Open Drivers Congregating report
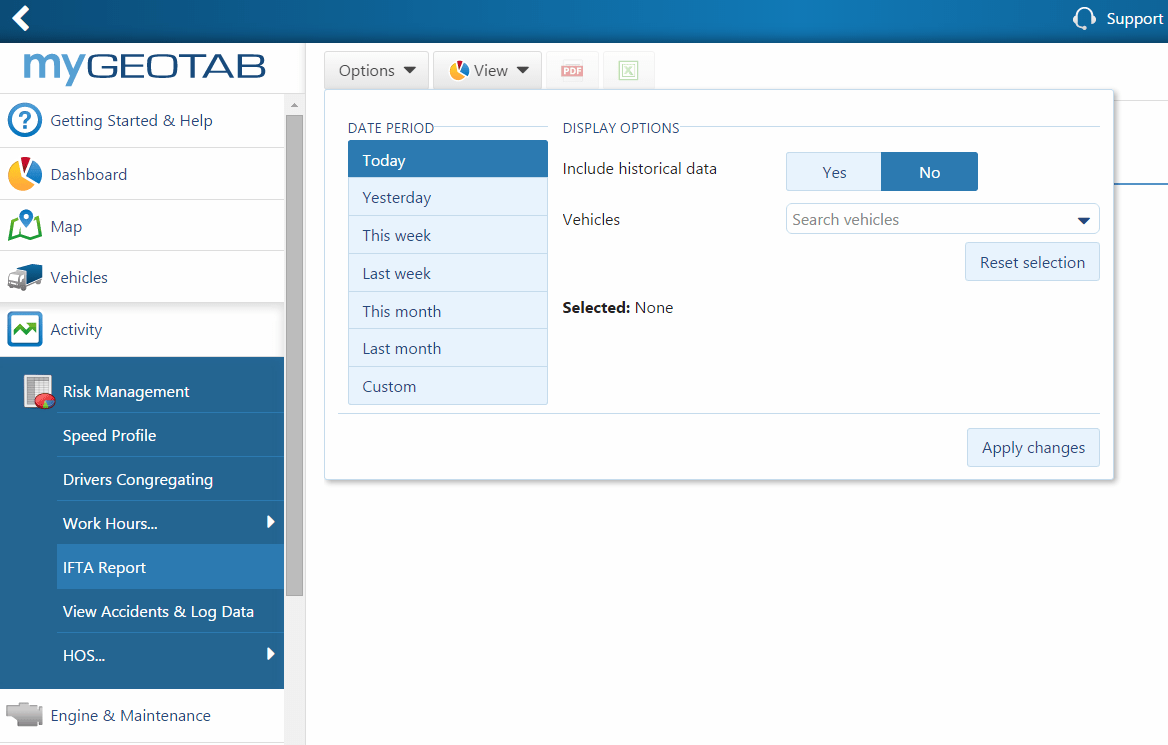This screenshot has height=745, width=1168. [x=171, y=479]
